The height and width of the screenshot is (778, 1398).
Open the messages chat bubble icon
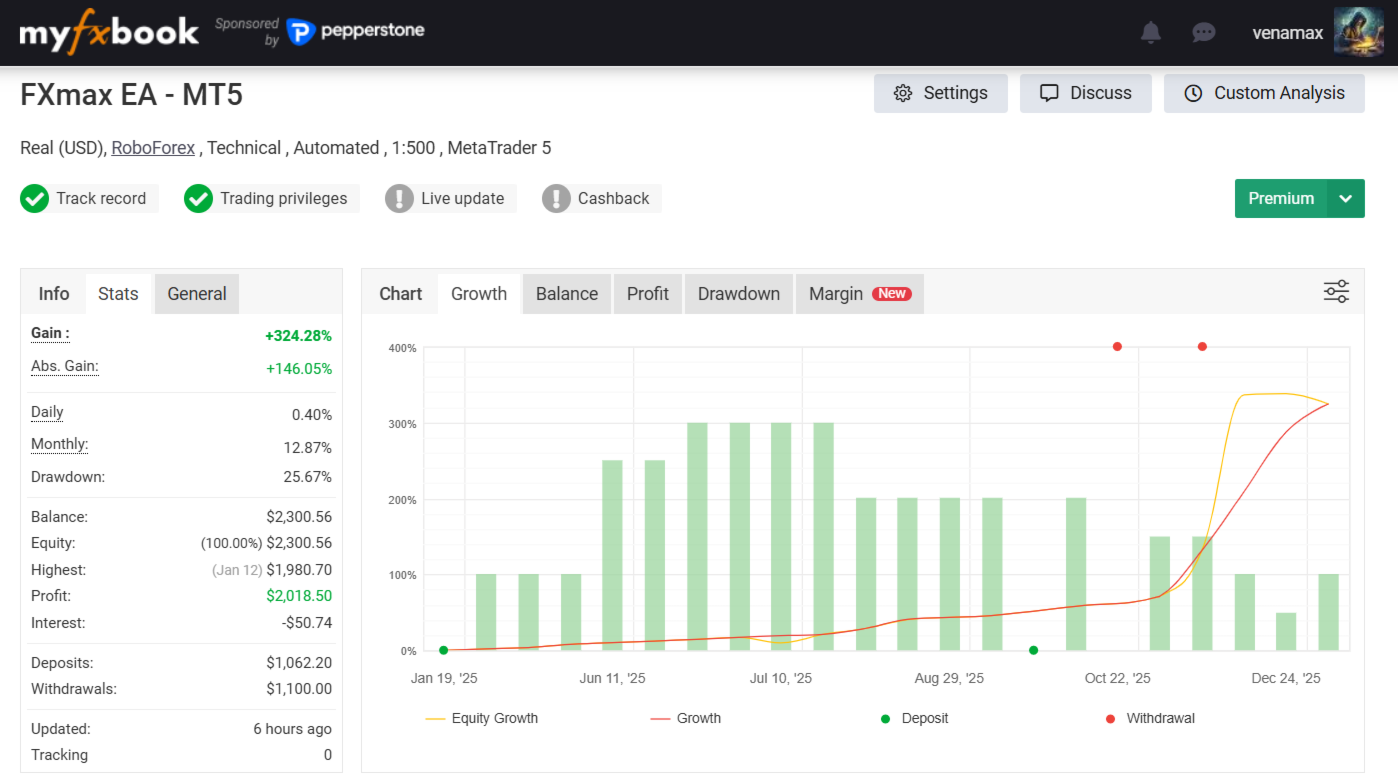(1204, 33)
